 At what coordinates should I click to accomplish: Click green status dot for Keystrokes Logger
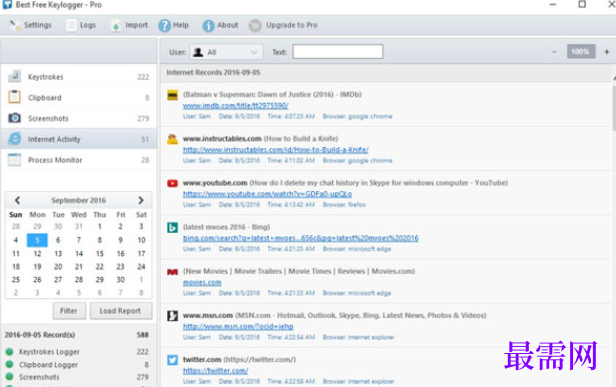pos(10,352)
